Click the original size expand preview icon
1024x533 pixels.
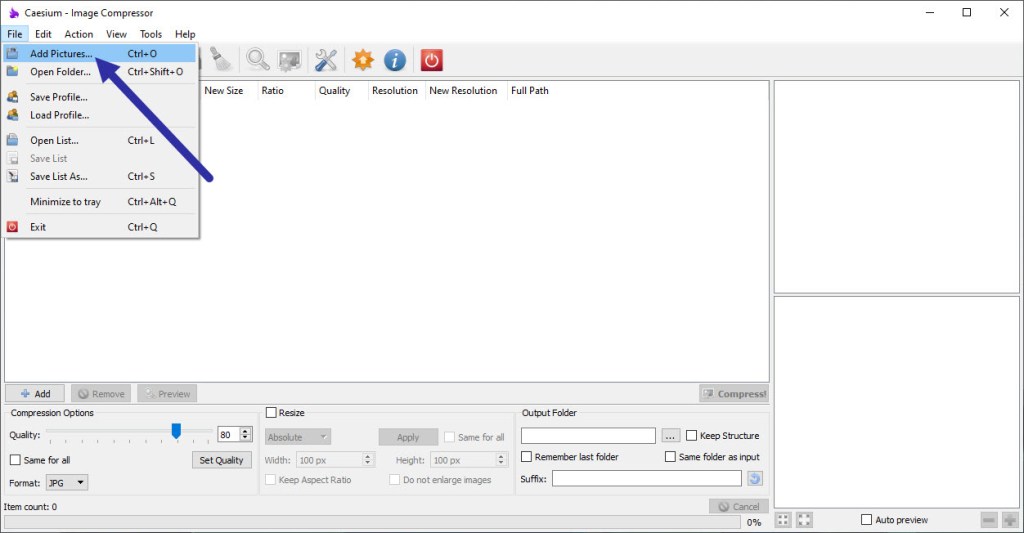(x=804, y=520)
